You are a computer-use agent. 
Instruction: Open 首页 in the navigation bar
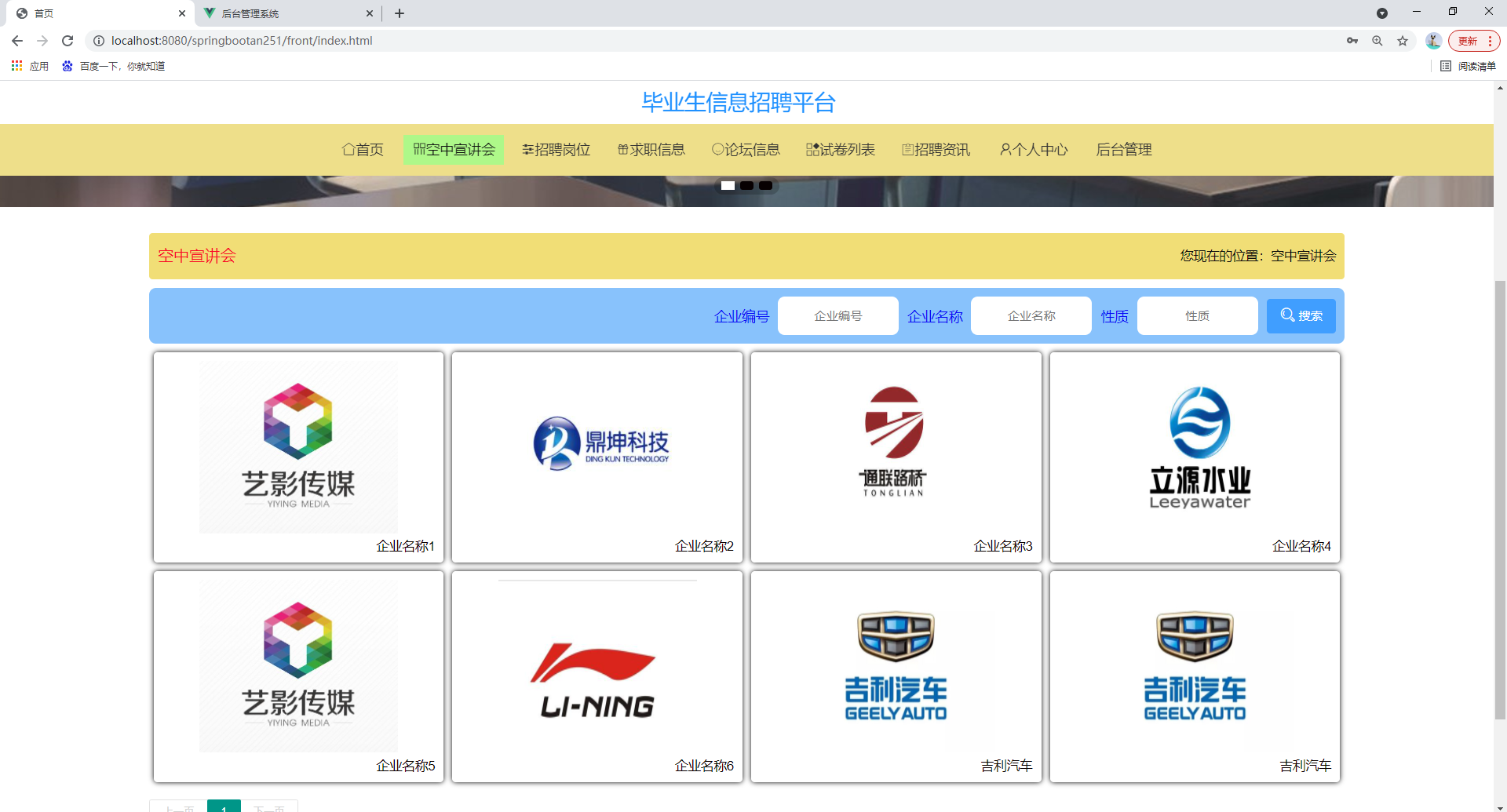[x=363, y=150]
